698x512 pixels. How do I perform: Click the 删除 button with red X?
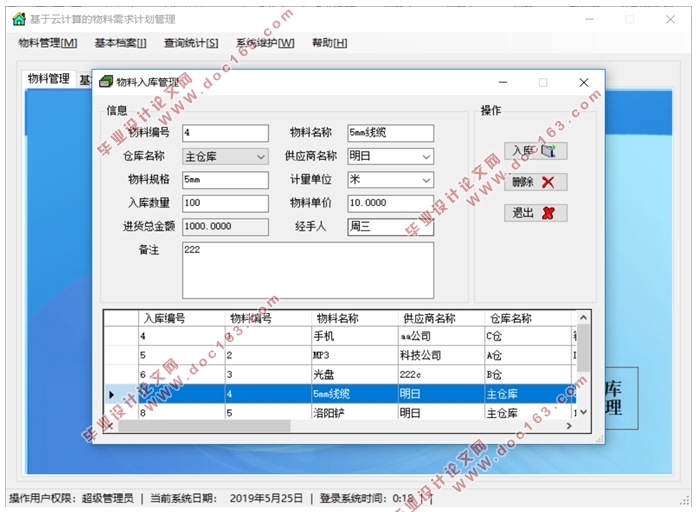pos(536,182)
